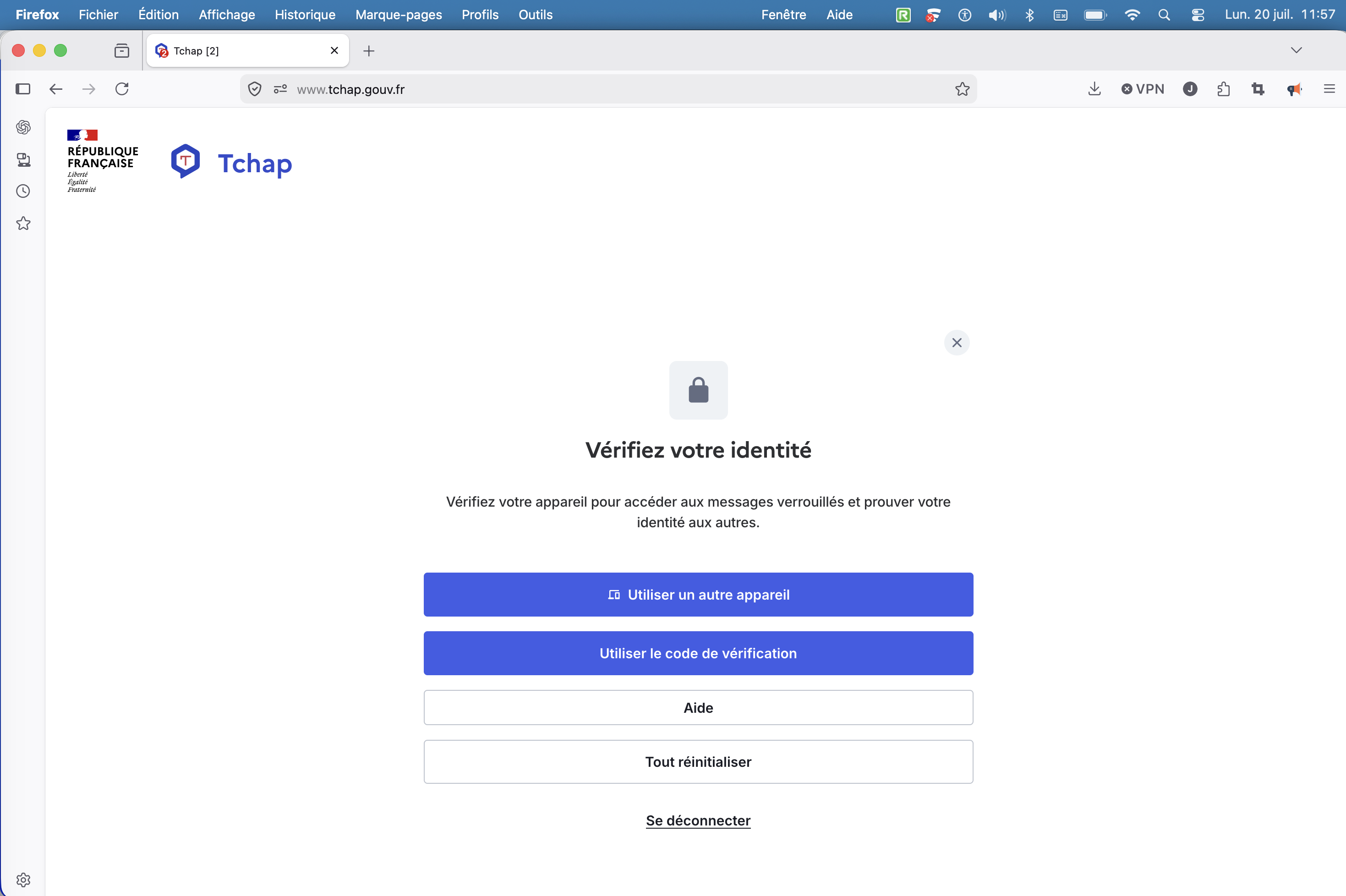Click the République Française logo
The width and height of the screenshot is (1346, 896).
pos(103,161)
